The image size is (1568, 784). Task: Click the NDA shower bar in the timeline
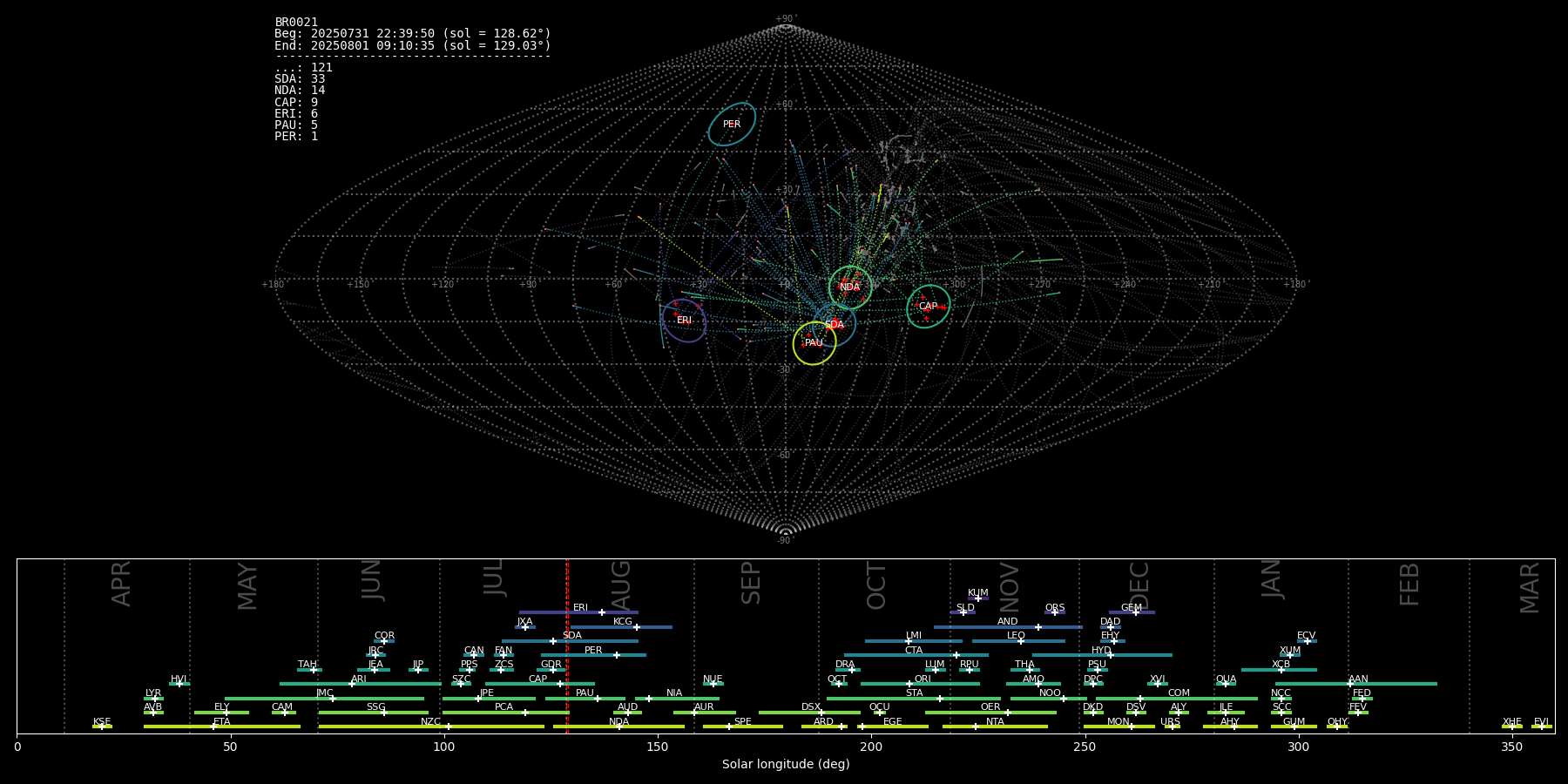(619, 727)
